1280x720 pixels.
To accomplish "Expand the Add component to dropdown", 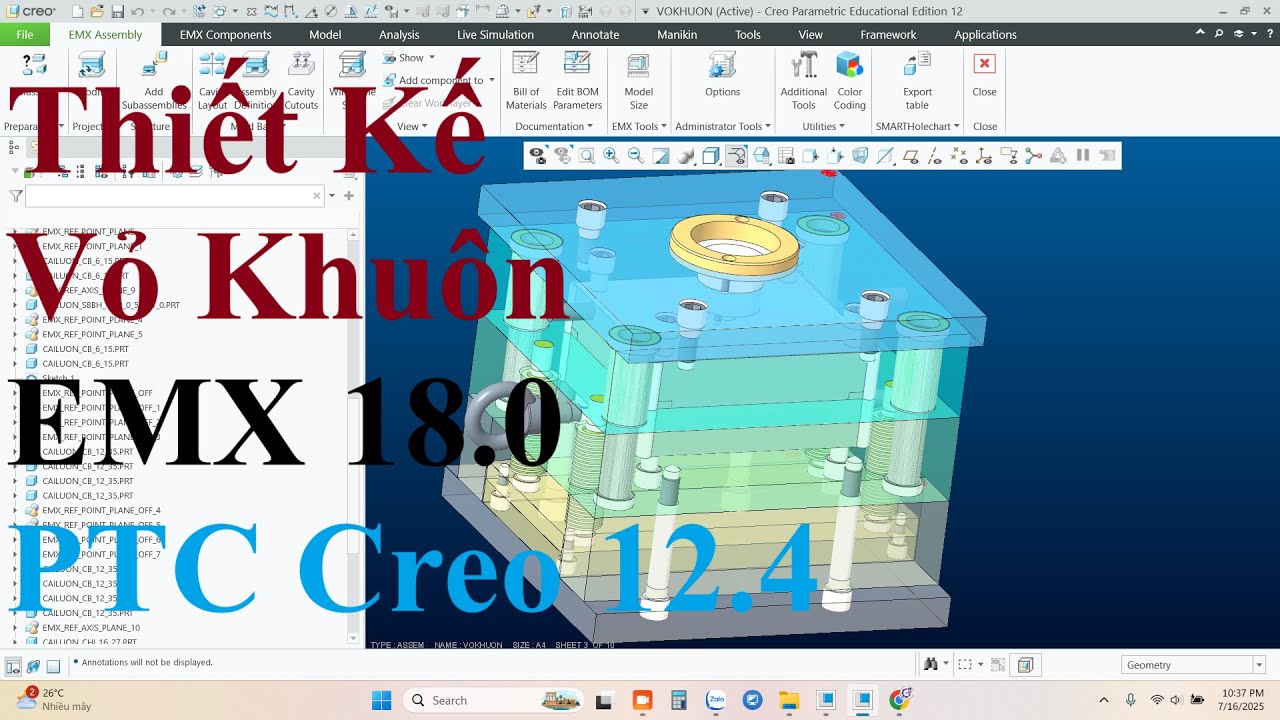I will click(492, 80).
